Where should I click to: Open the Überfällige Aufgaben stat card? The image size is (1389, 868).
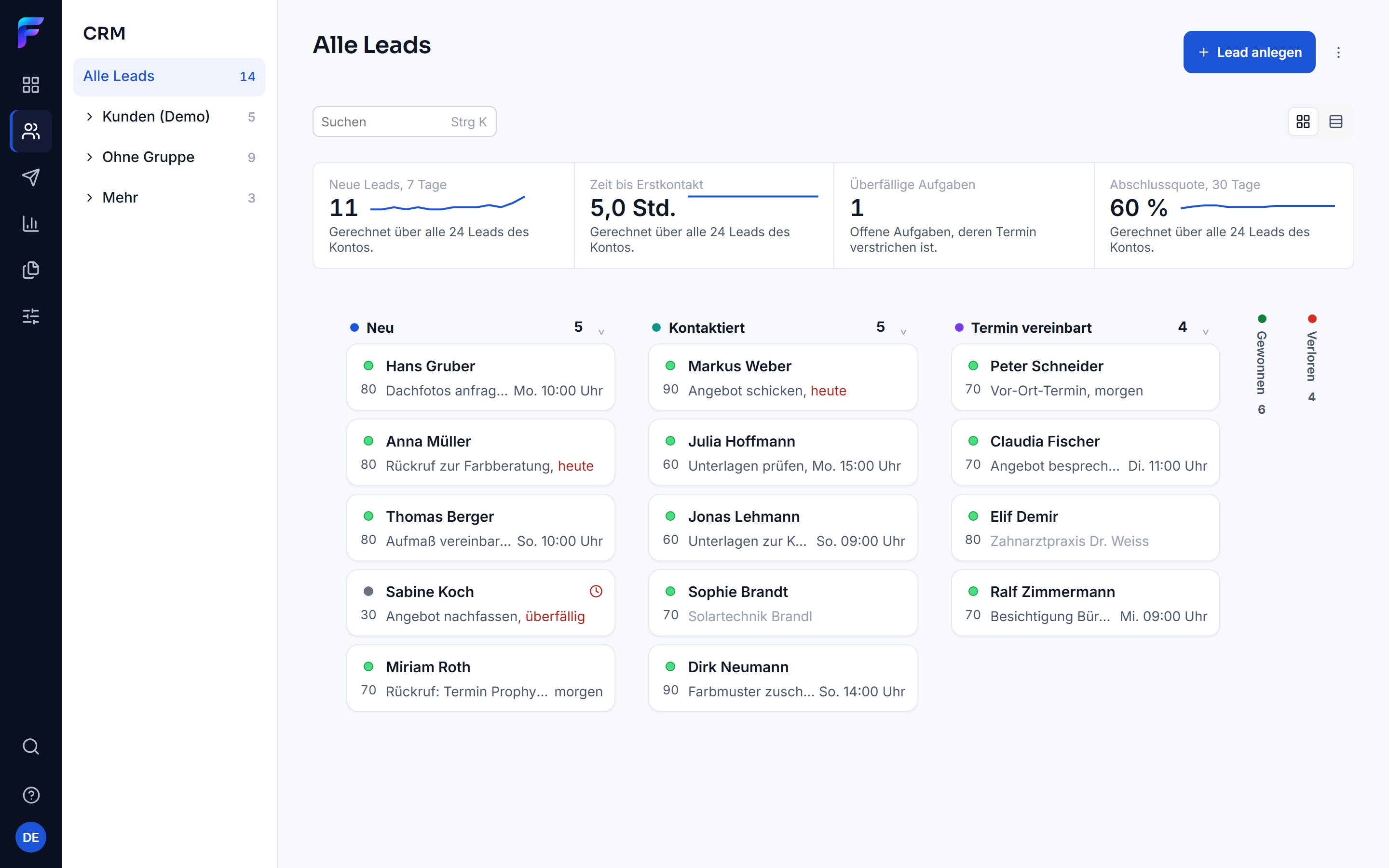(964, 215)
